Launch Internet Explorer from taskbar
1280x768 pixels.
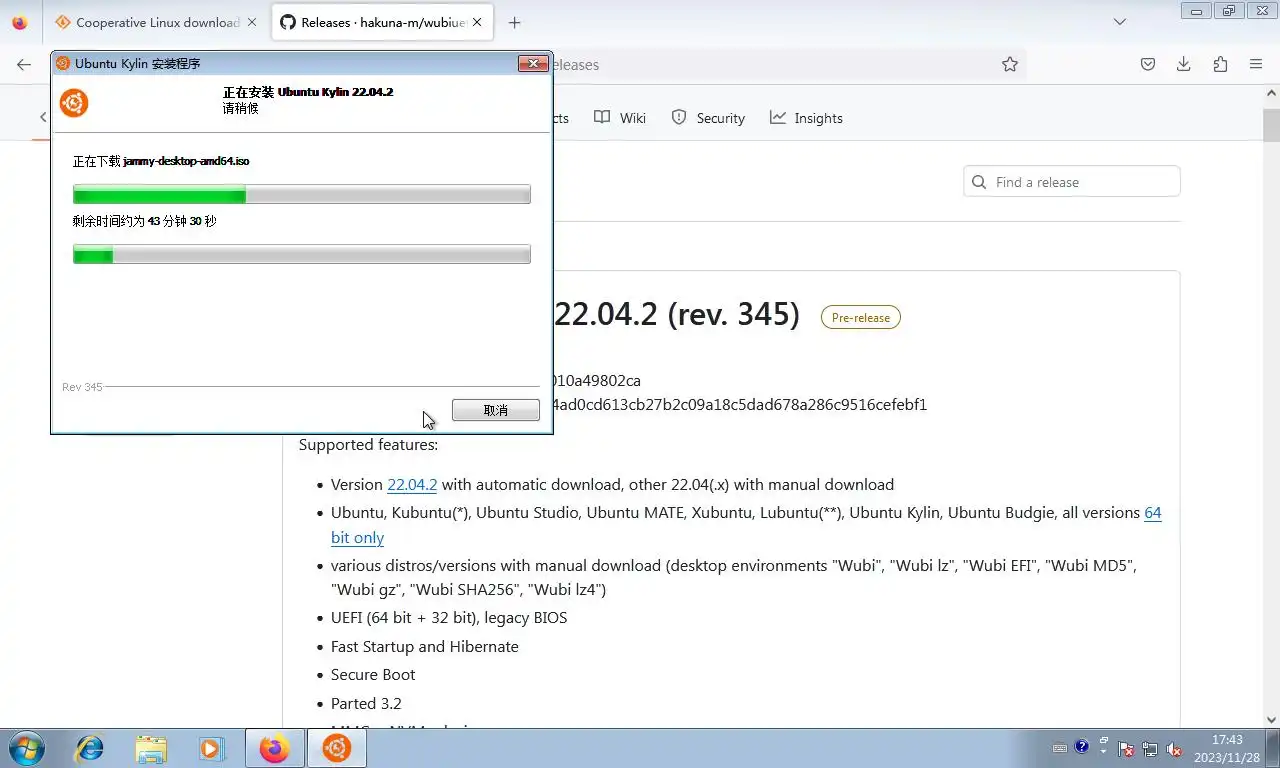(90, 748)
